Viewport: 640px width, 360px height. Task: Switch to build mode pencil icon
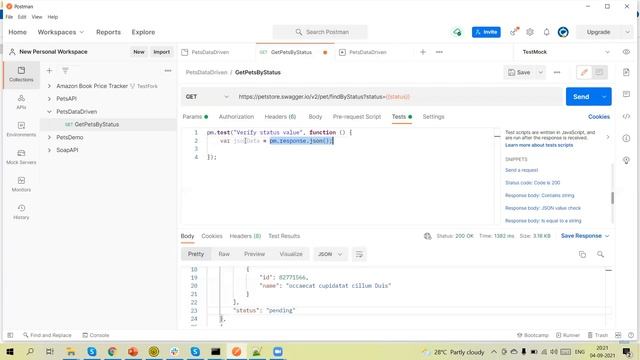(x=584, y=72)
